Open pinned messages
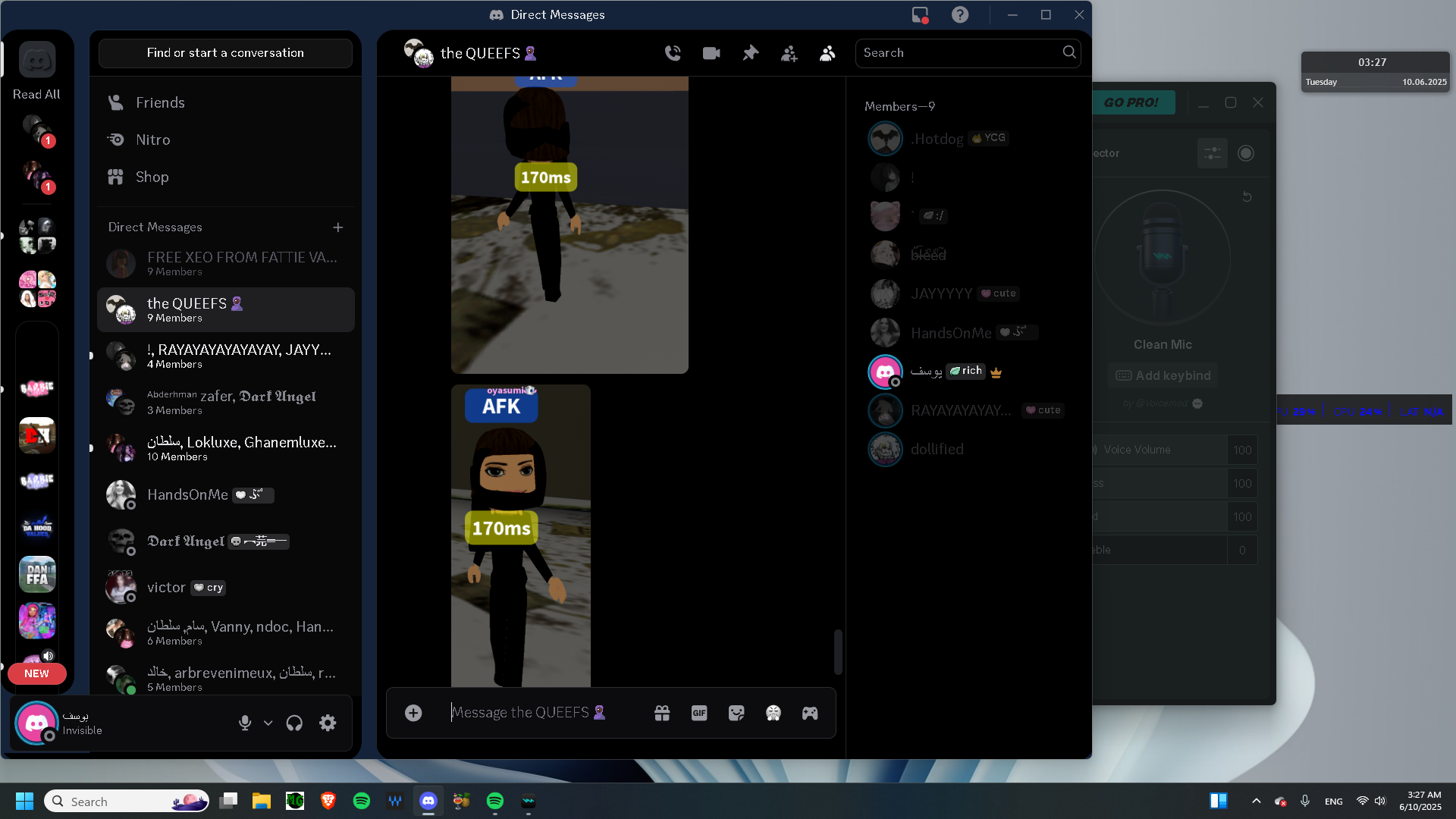Viewport: 1456px width, 819px height. click(750, 53)
